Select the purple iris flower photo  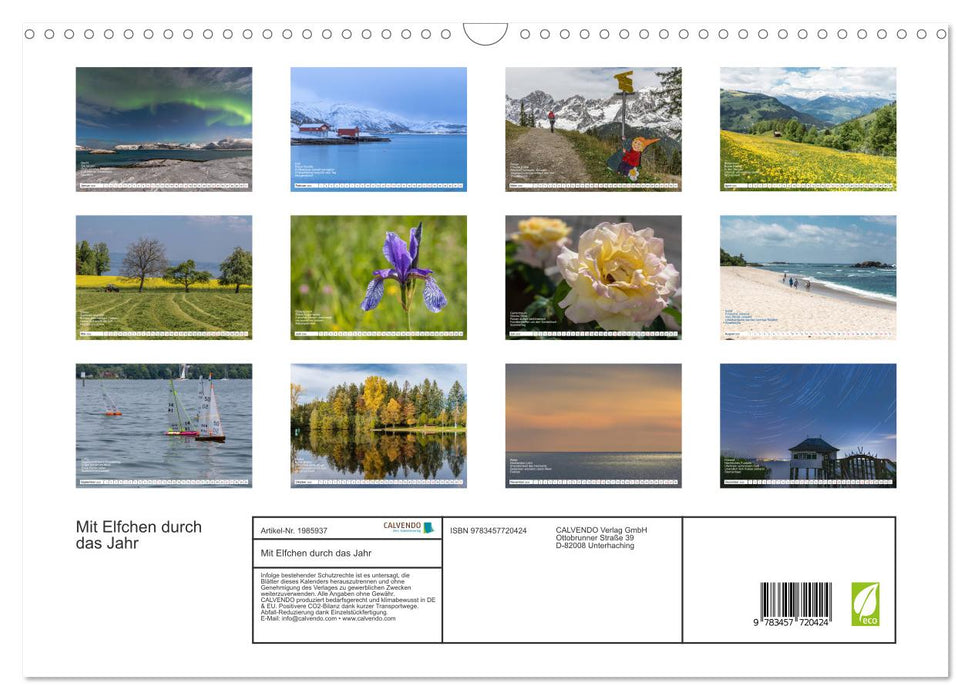(x=378, y=277)
